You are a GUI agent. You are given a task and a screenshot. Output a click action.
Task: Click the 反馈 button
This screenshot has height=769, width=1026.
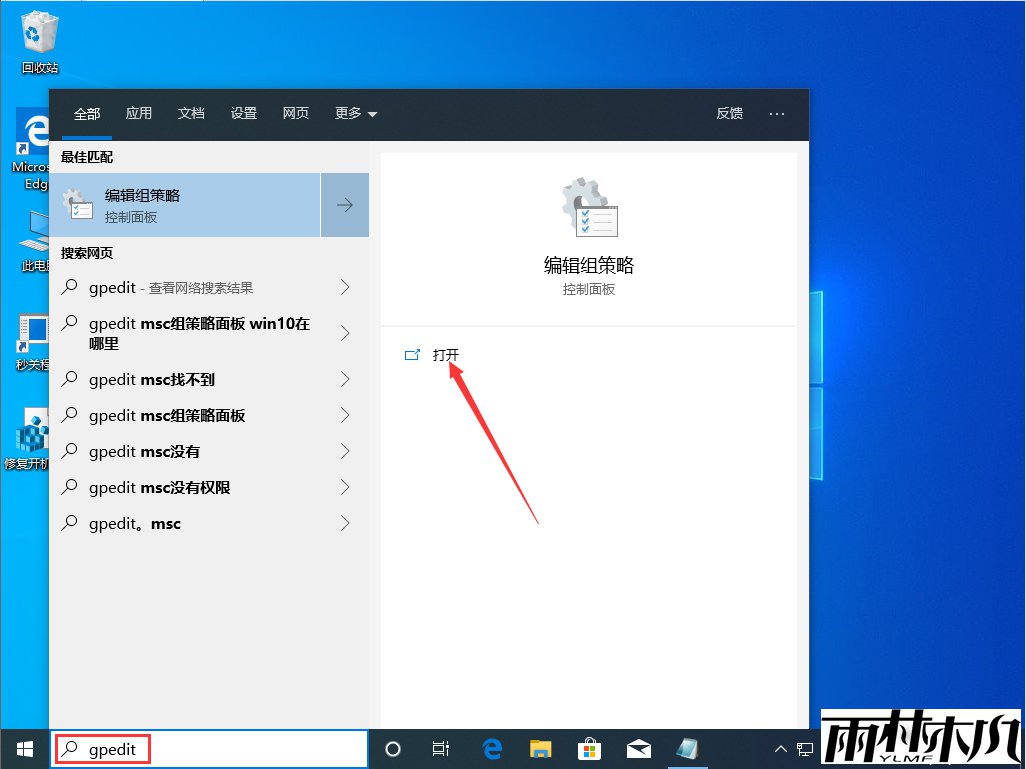click(729, 113)
